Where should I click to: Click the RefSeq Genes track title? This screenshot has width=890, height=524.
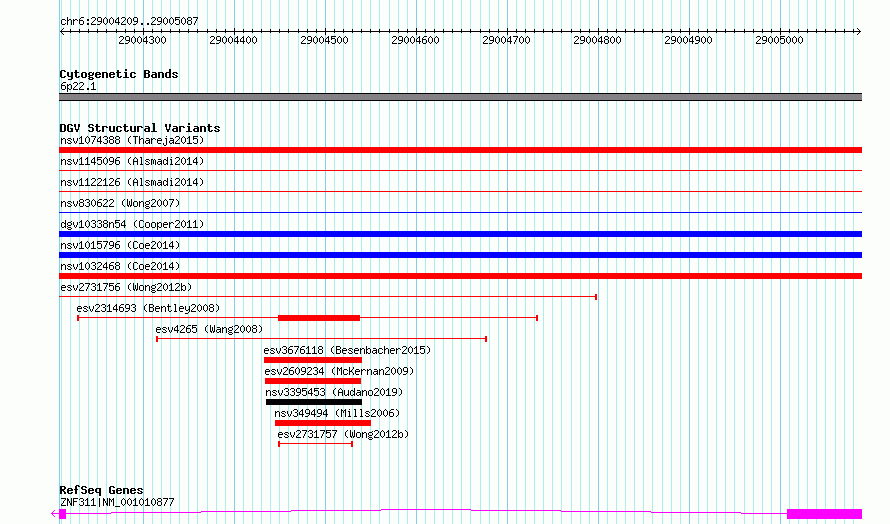click(x=102, y=490)
